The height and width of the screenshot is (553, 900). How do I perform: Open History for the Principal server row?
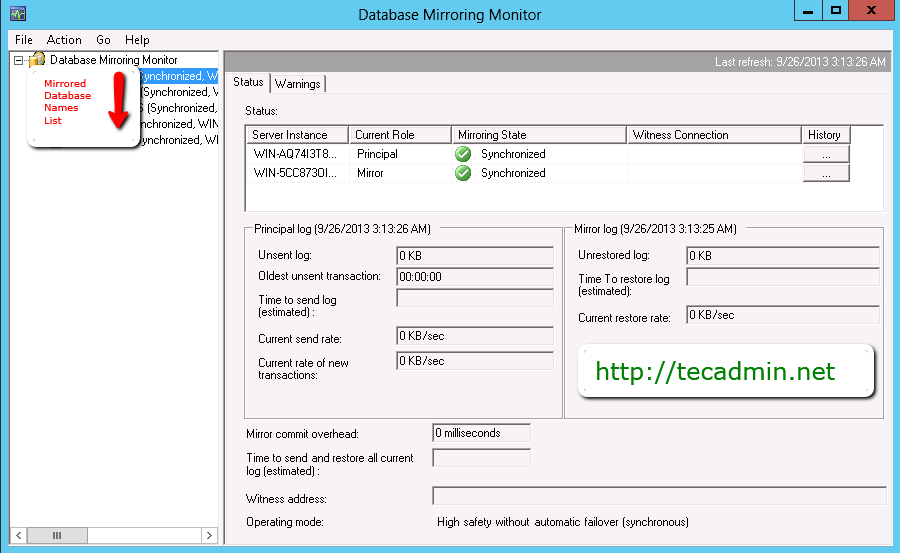tap(826, 154)
